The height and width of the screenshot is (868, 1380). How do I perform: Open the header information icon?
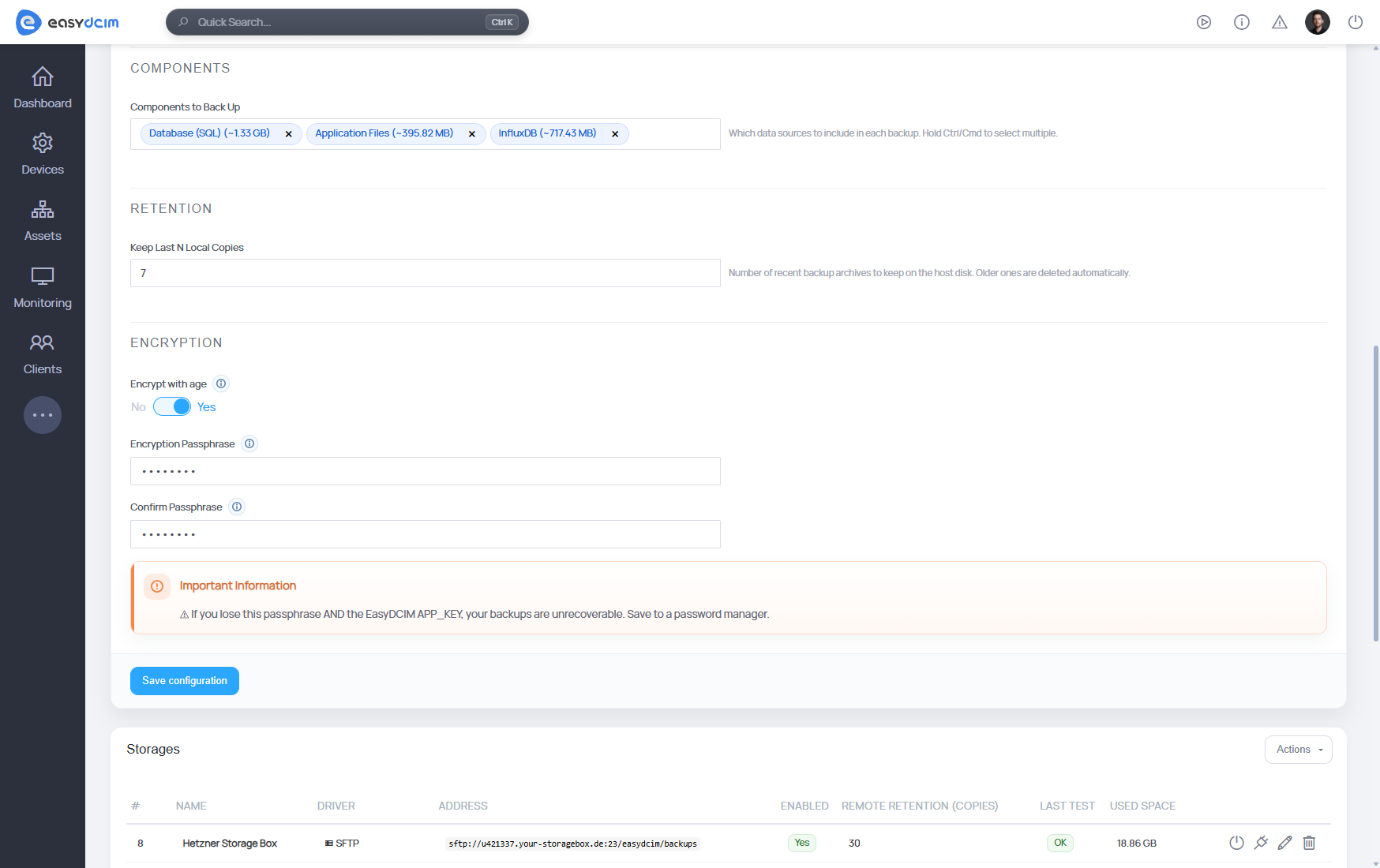pyautogui.click(x=1242, y=22)
